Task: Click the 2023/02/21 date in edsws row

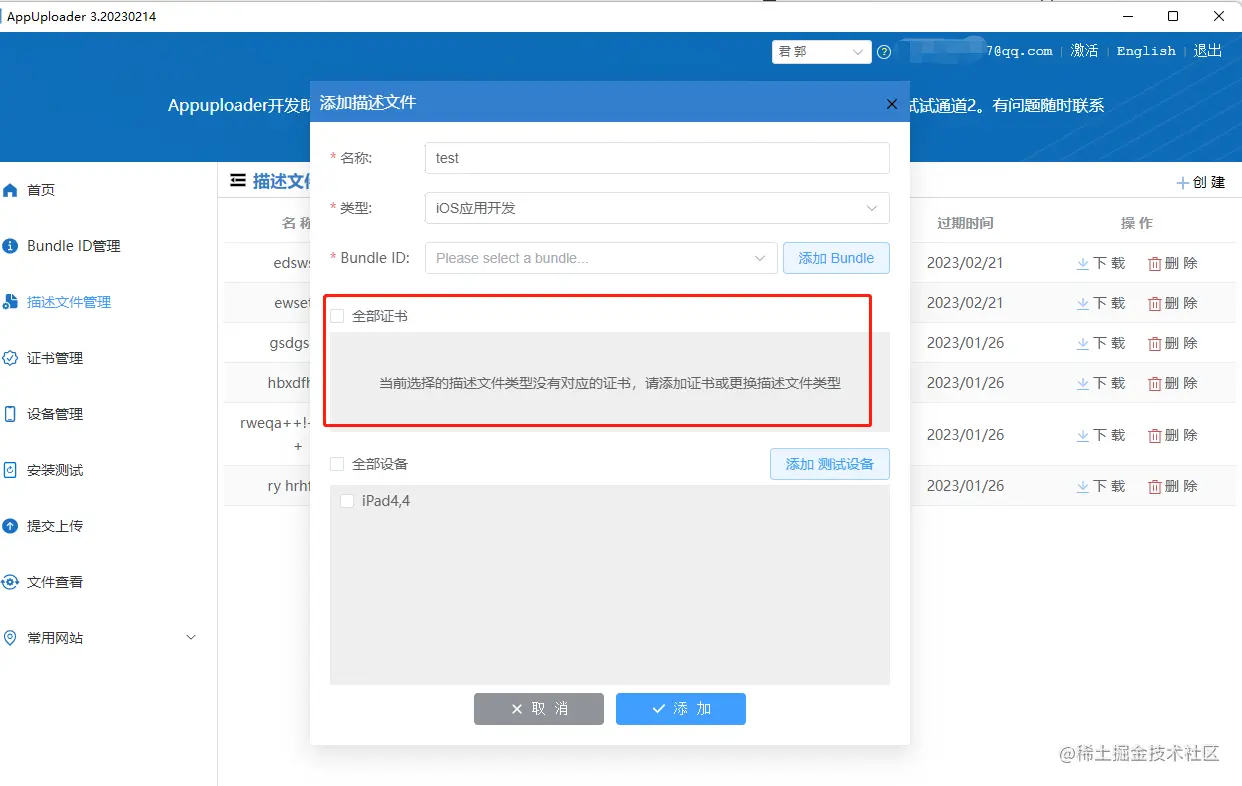Action: pyautogui.click(x=965, y=263)
